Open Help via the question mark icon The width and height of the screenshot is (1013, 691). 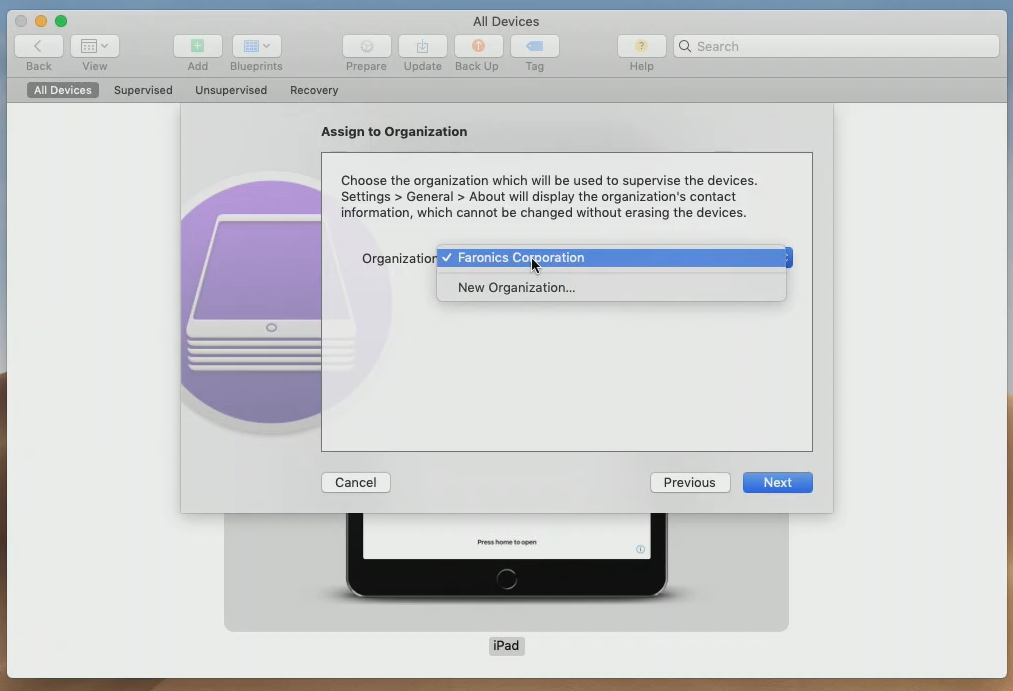(x=642, y=46)
